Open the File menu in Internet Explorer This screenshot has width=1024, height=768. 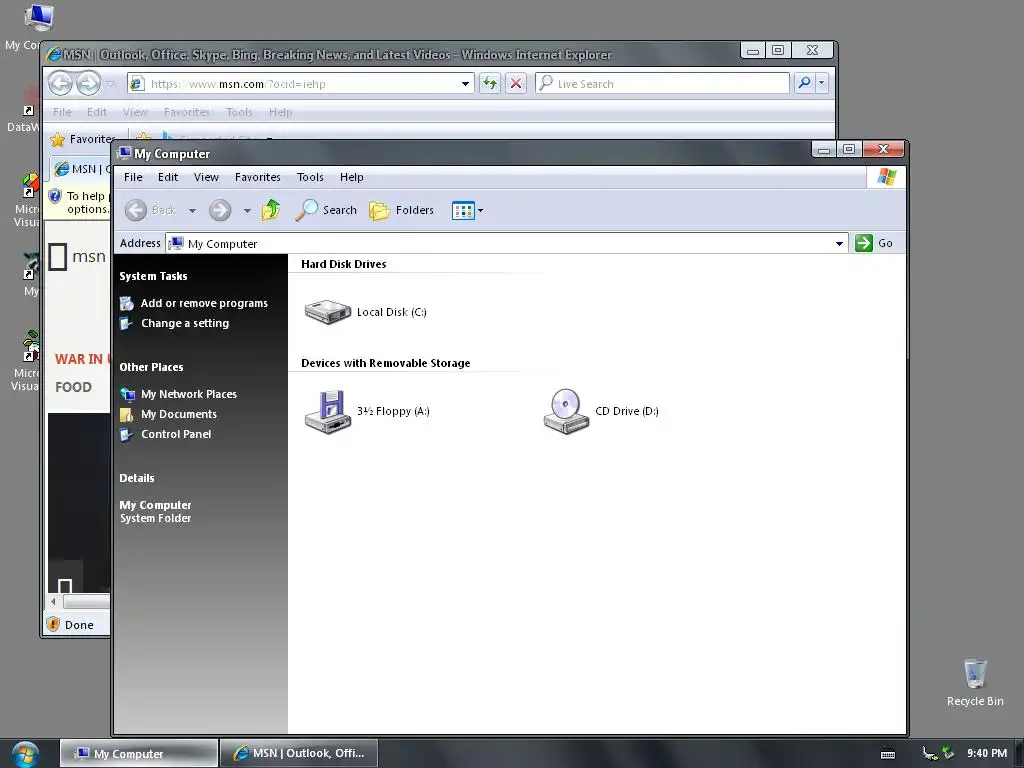[62, 112]
